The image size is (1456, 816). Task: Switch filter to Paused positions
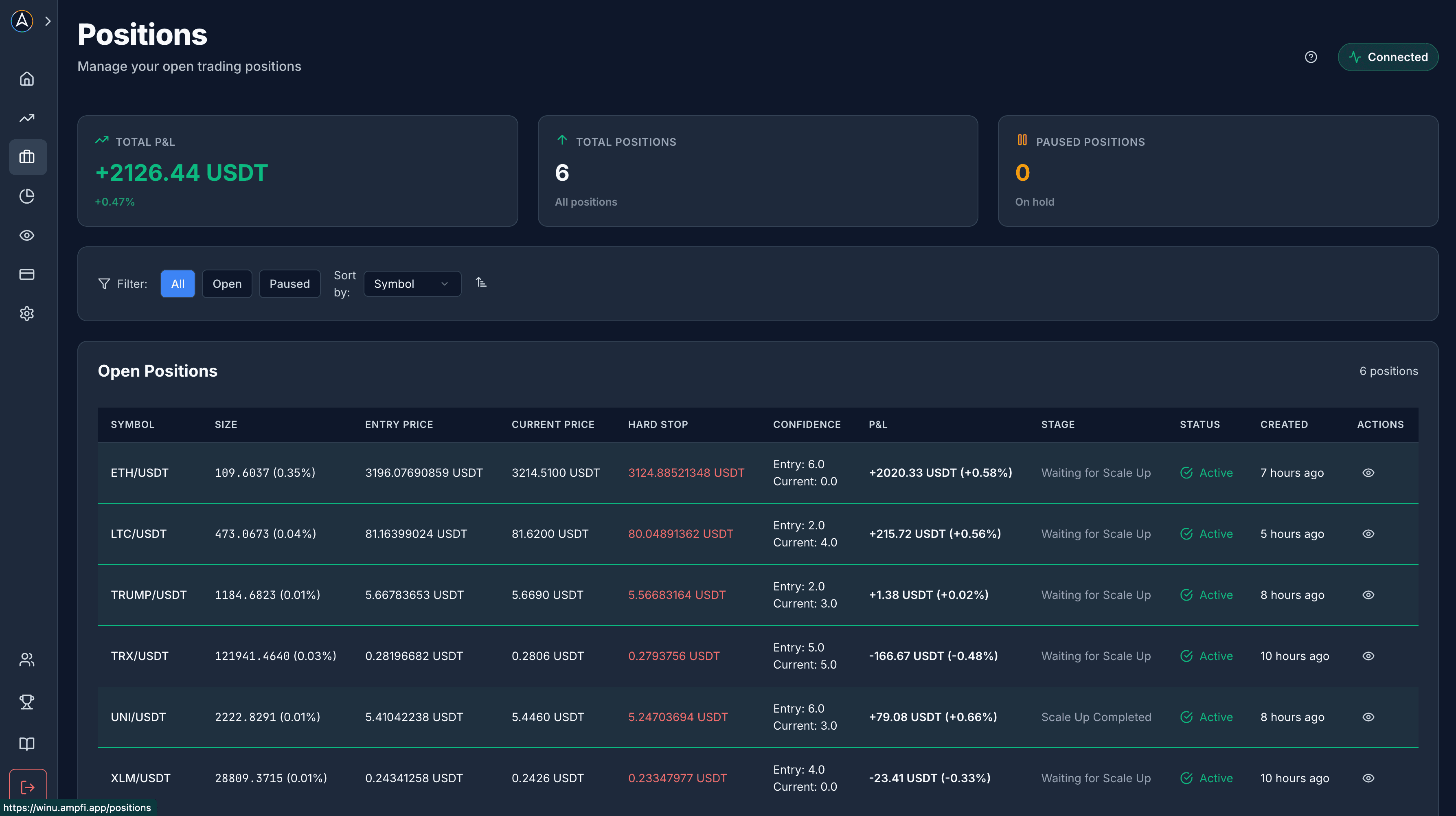(x=289, y=284)
